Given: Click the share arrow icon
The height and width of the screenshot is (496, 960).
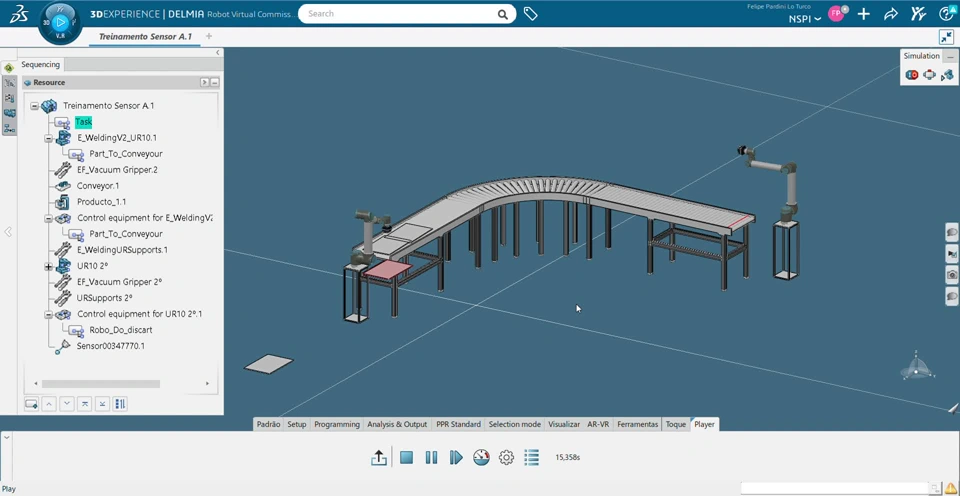Looking at the screenshot, I should tap(890, 14).
